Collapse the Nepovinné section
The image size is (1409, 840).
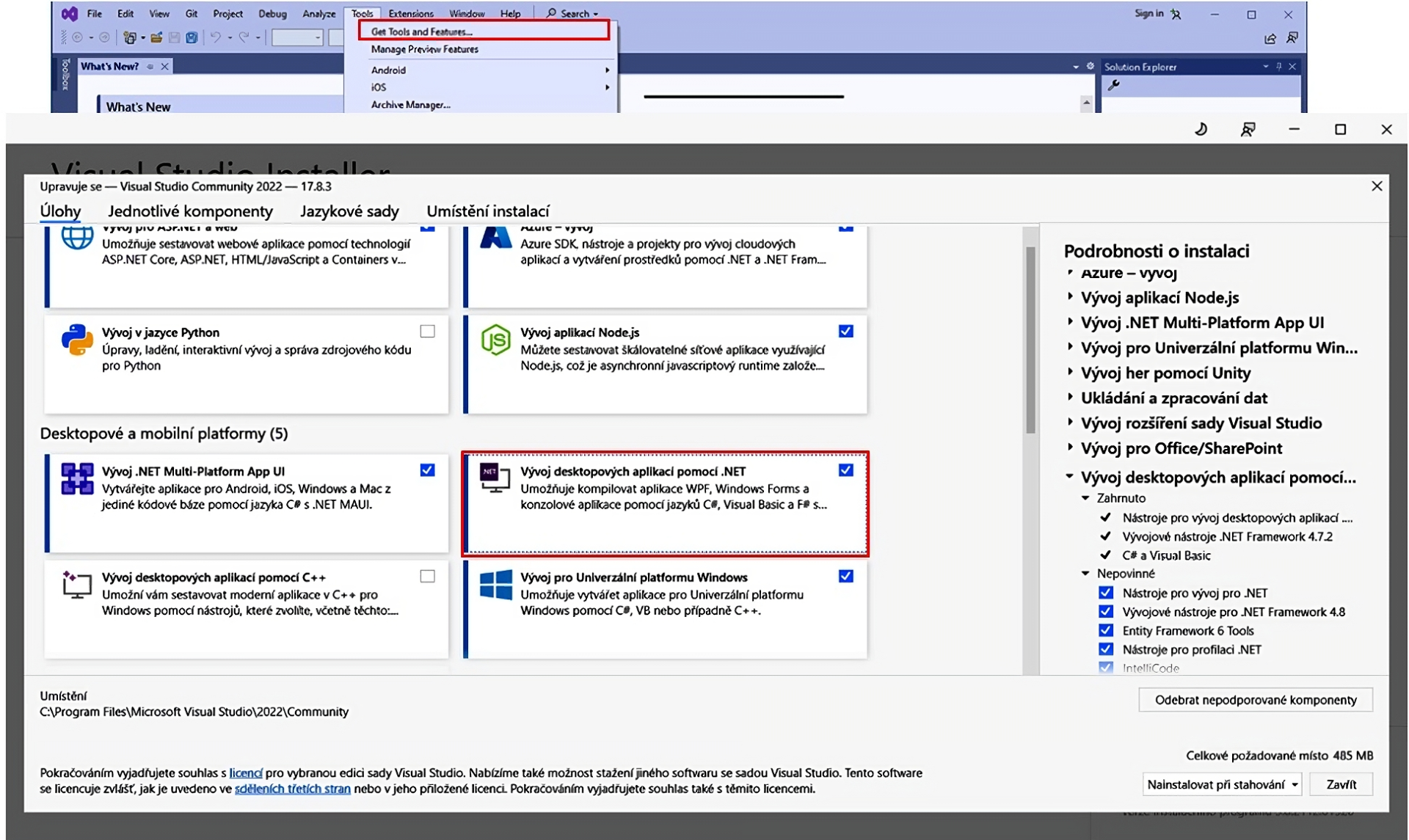pyautogui.click(x=1086, y=574)
